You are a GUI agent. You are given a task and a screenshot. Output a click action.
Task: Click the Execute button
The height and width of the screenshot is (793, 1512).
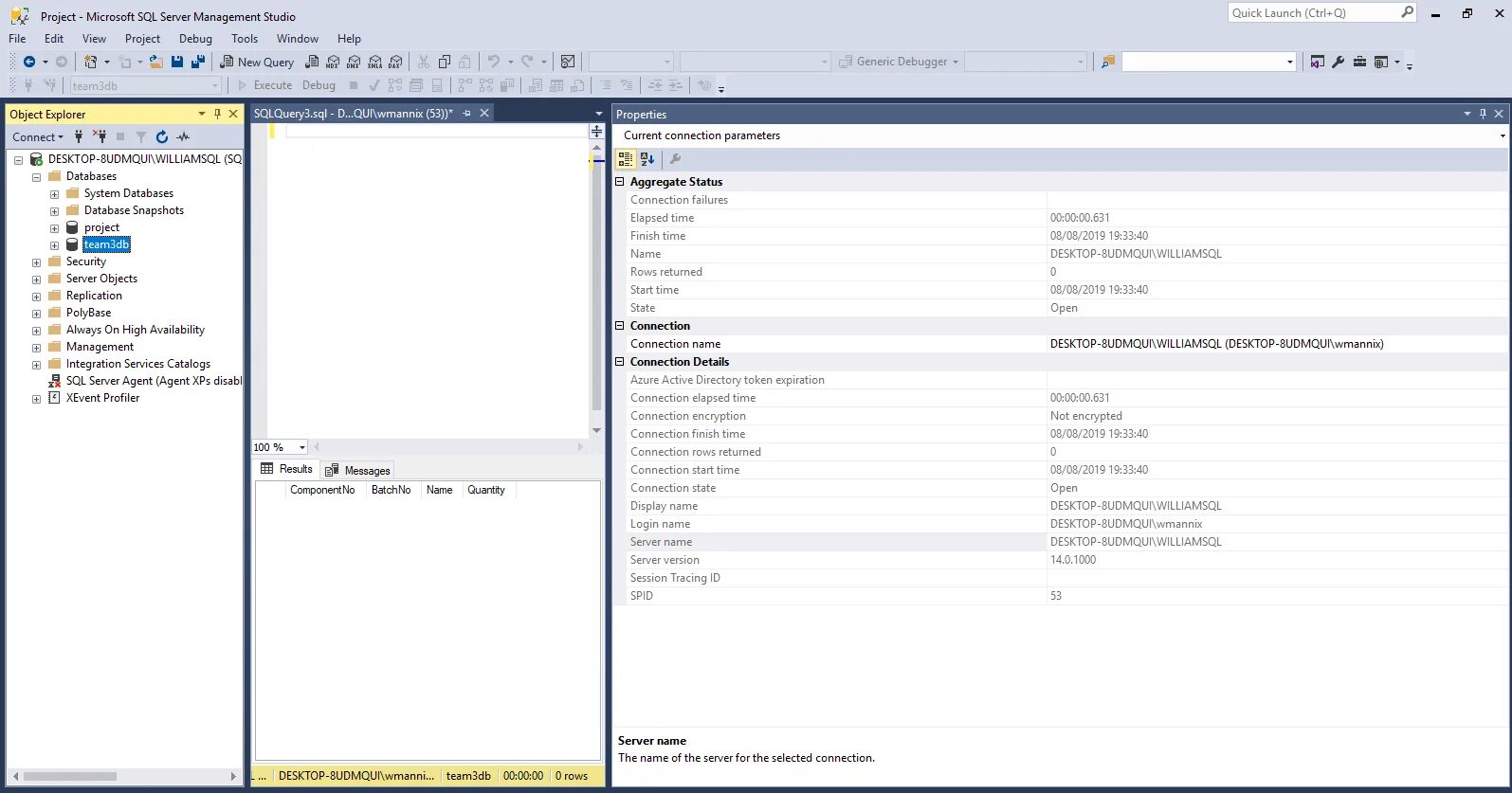coord(264,85)
